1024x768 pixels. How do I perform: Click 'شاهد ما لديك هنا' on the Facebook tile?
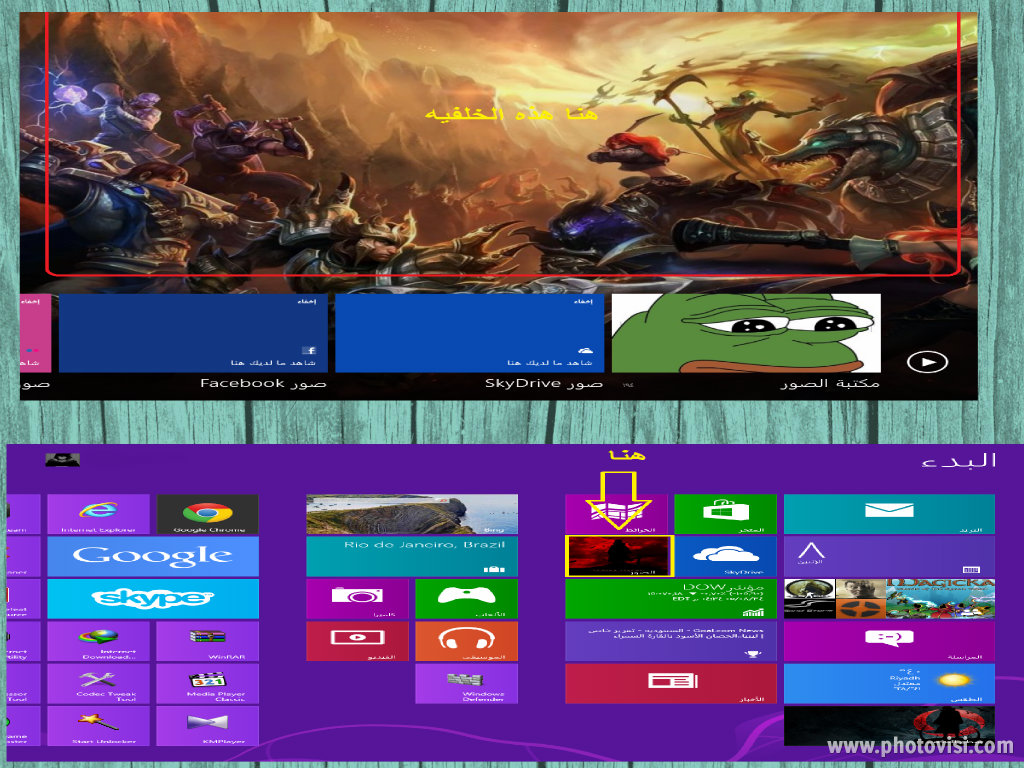click(x=273, y=362)
